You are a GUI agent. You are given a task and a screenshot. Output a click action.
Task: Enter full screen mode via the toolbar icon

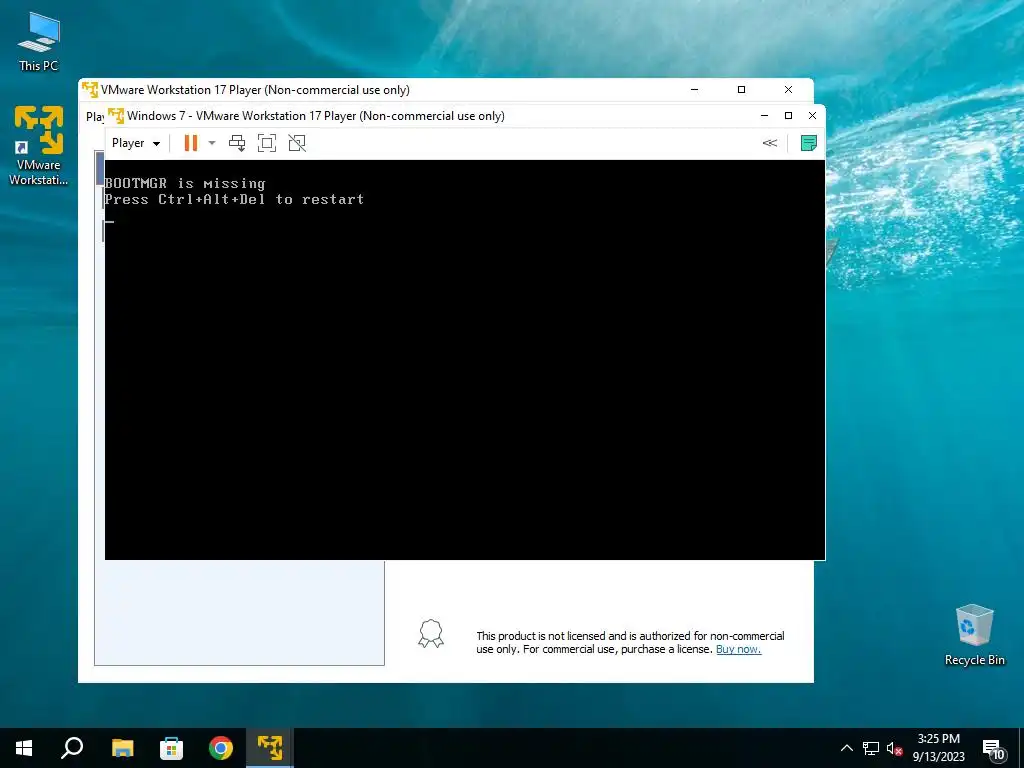click(266, 143)
